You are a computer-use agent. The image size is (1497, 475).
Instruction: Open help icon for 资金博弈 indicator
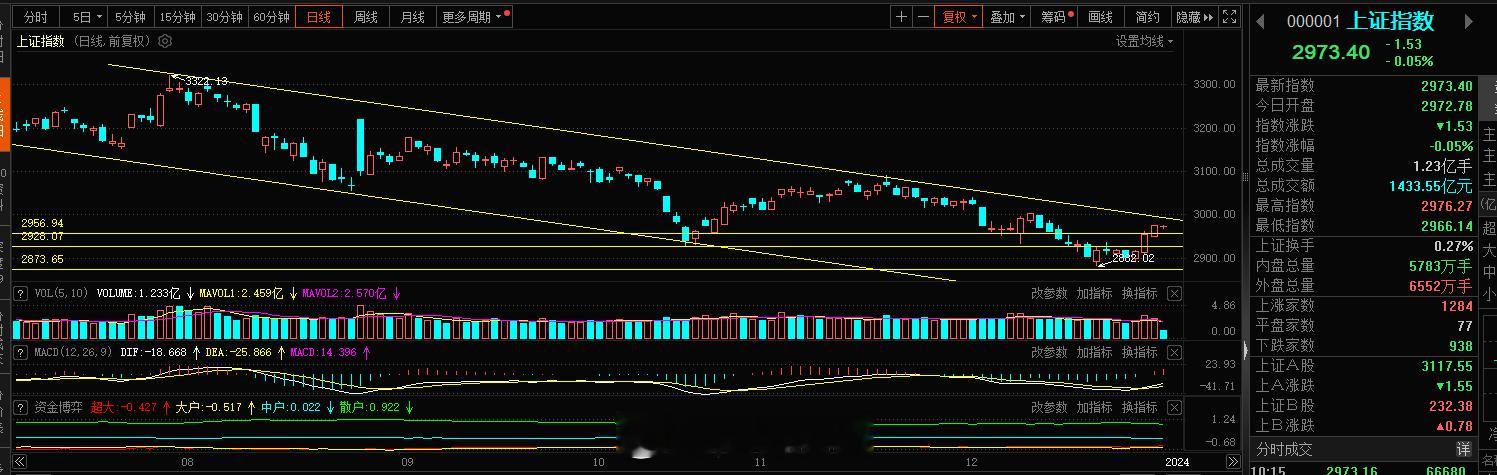[20, 407]
